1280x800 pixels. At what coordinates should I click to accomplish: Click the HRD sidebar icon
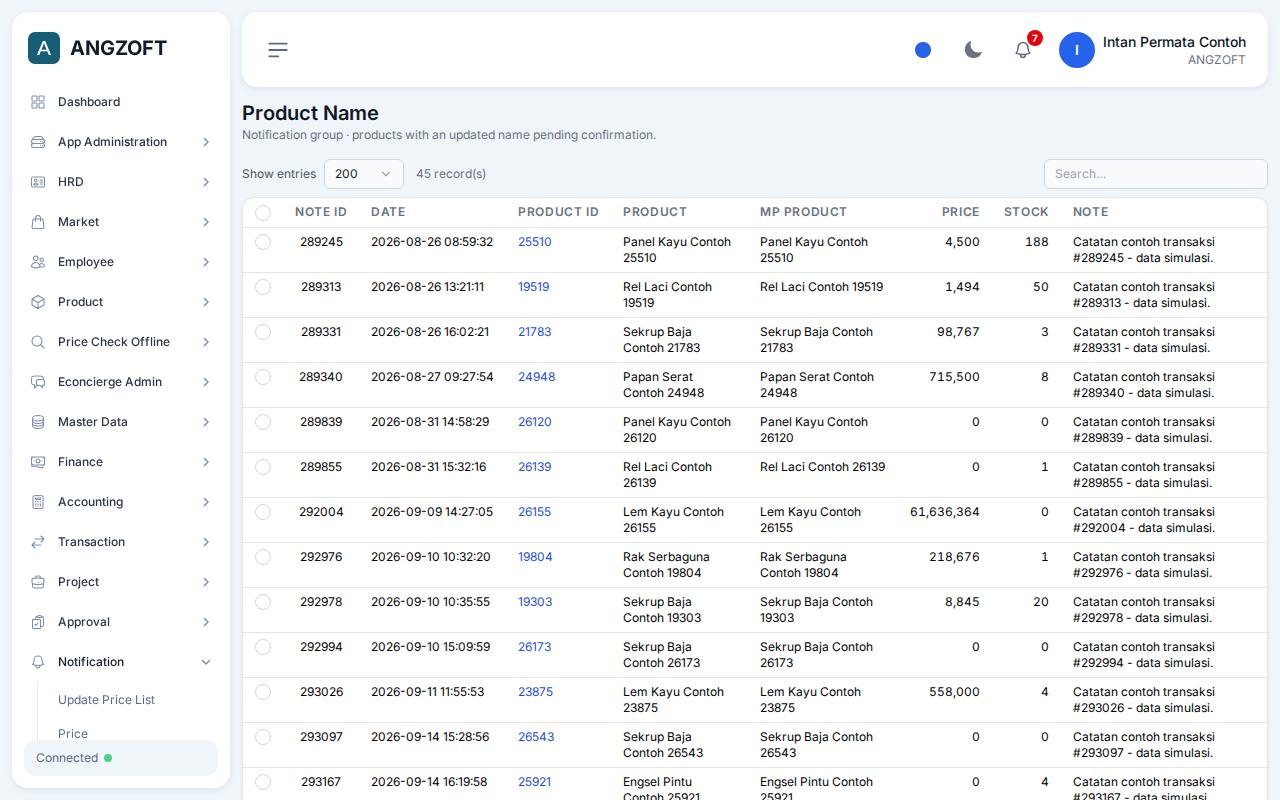(38, 182)
